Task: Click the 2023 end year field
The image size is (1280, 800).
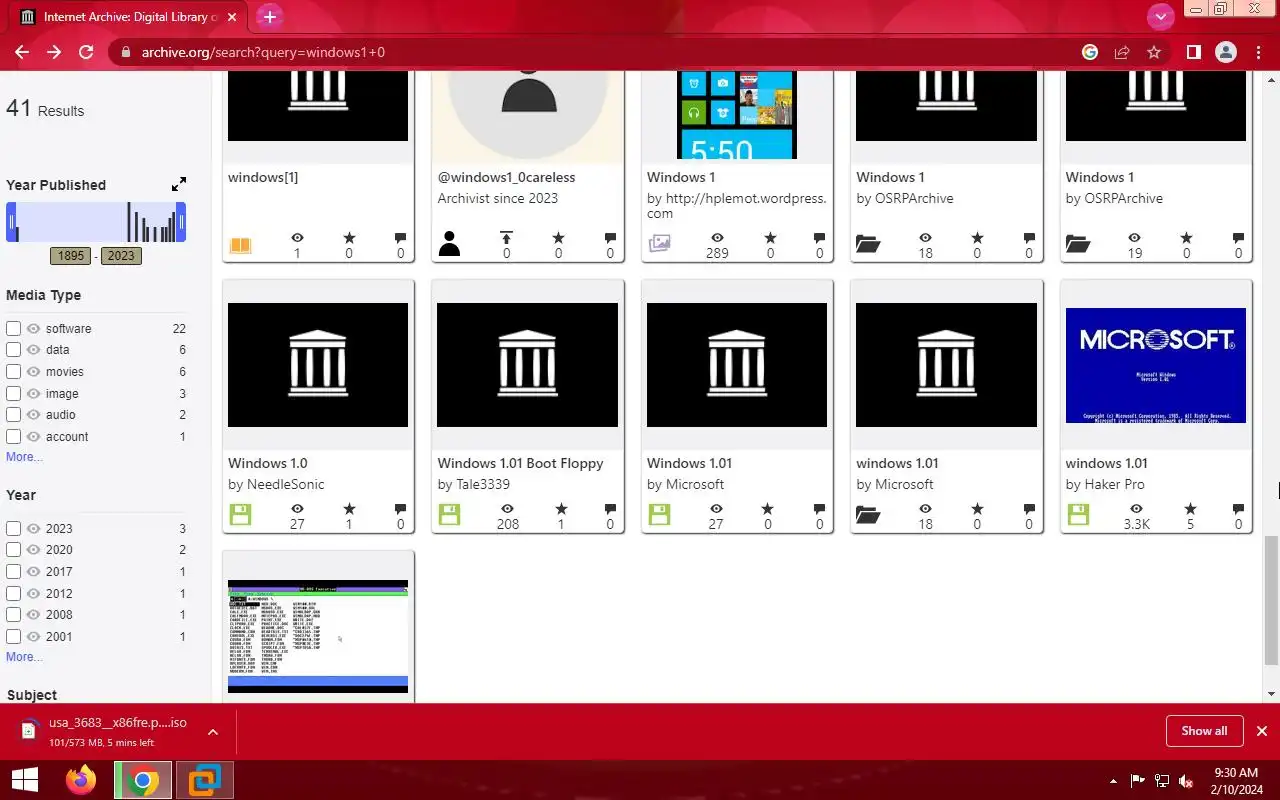Action: point(121,255)
